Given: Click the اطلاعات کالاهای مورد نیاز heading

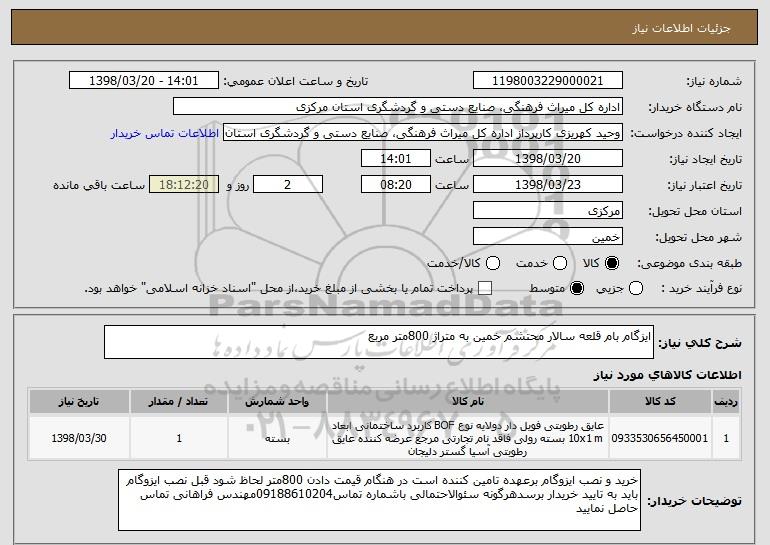Looking at the screenshot, I should pos(667,375).
